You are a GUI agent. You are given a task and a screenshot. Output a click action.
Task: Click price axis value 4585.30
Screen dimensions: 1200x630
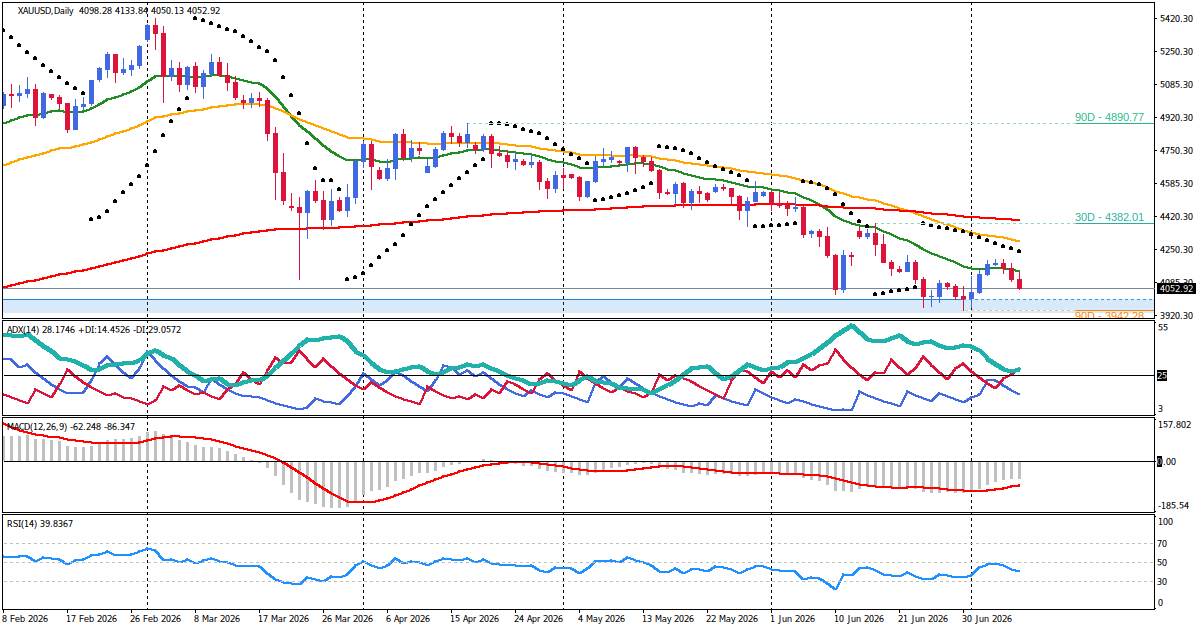pyautogui.click(x=1177, y=184)
